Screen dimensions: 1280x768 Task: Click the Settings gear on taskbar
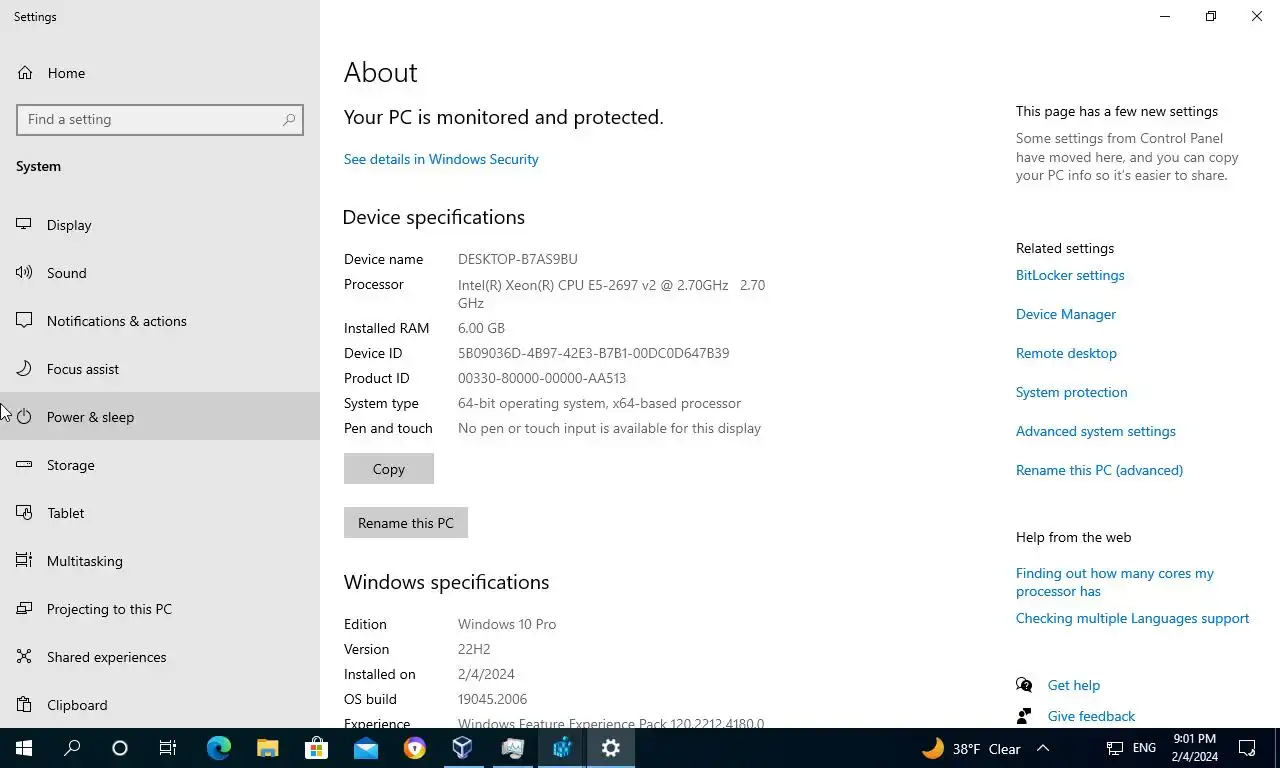(610, 748)
